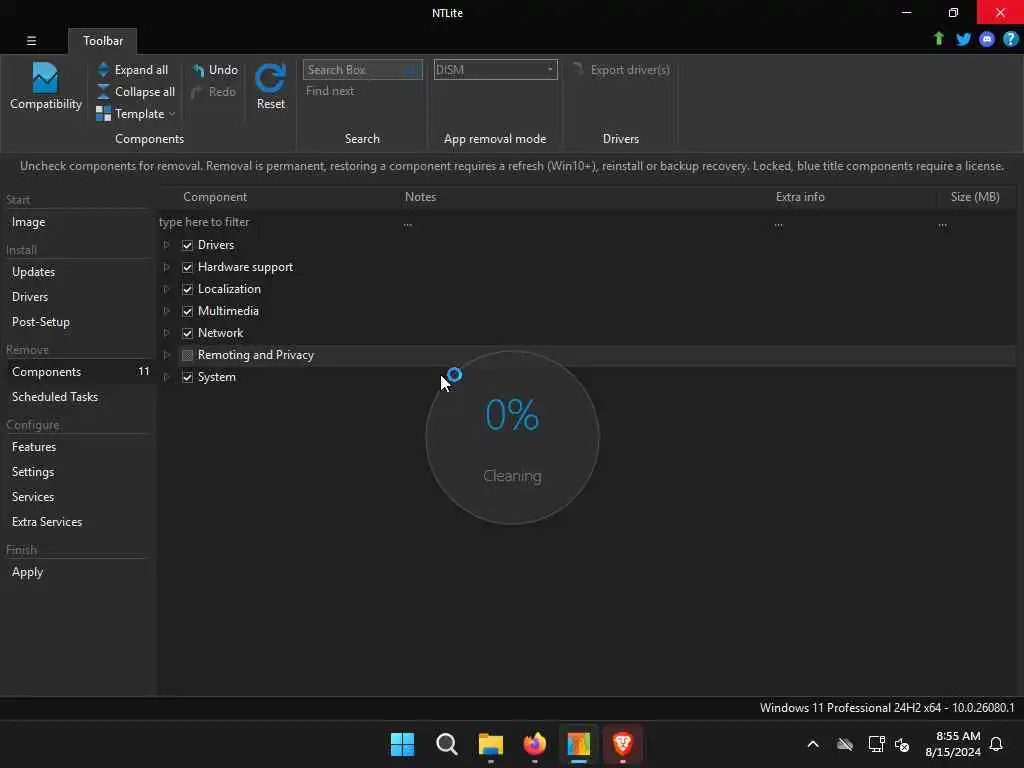Select the Toolbar tab
This screenshot has width=1024, height=768.
point(103,40)
